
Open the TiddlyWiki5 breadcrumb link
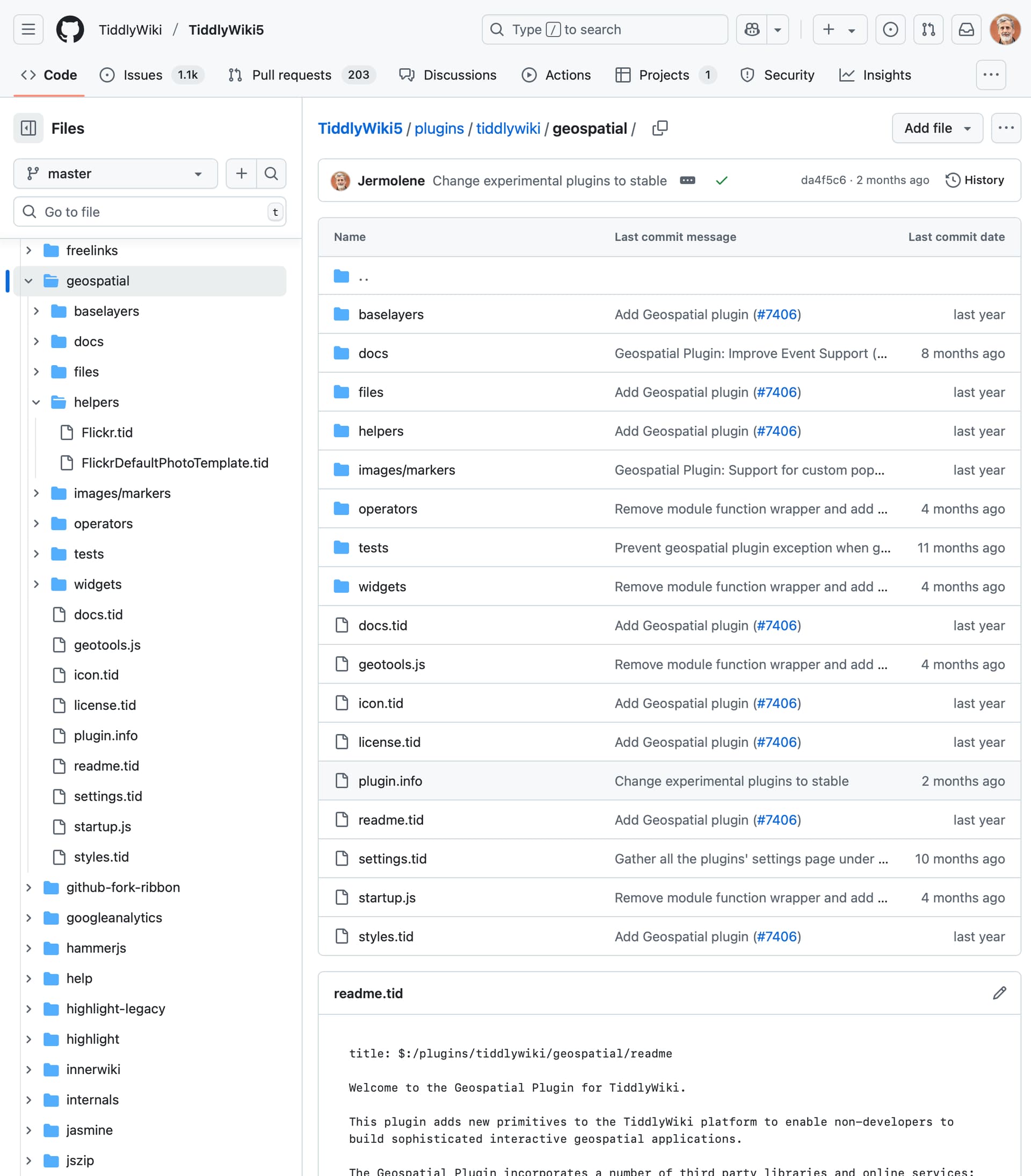[360, 128]
